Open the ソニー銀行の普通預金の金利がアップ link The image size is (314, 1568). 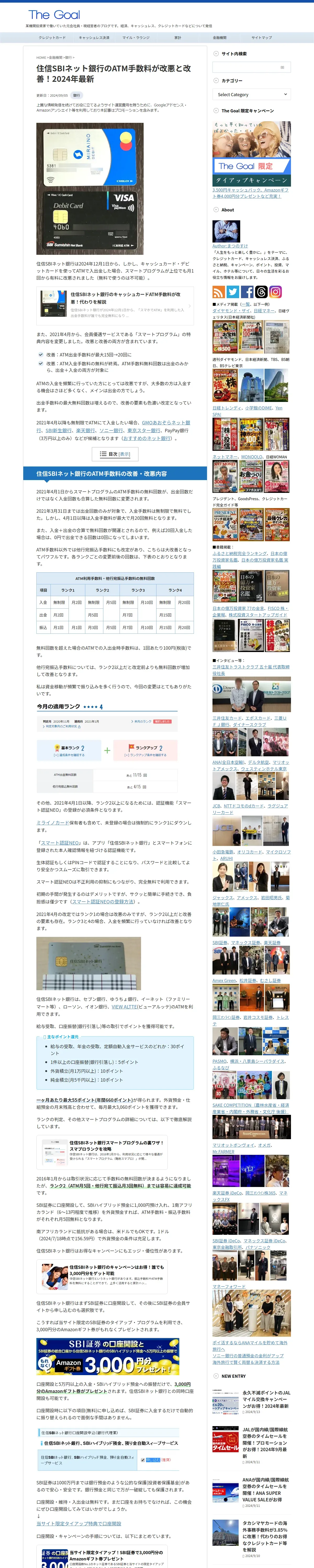(x=248, y=1356)
